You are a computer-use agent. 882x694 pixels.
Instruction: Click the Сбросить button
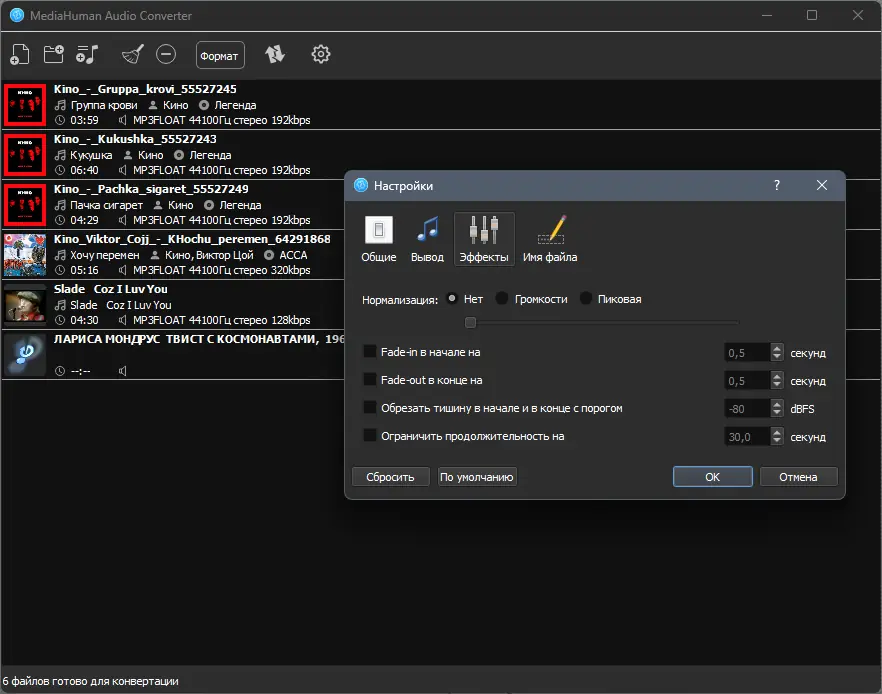coord(390,476)
